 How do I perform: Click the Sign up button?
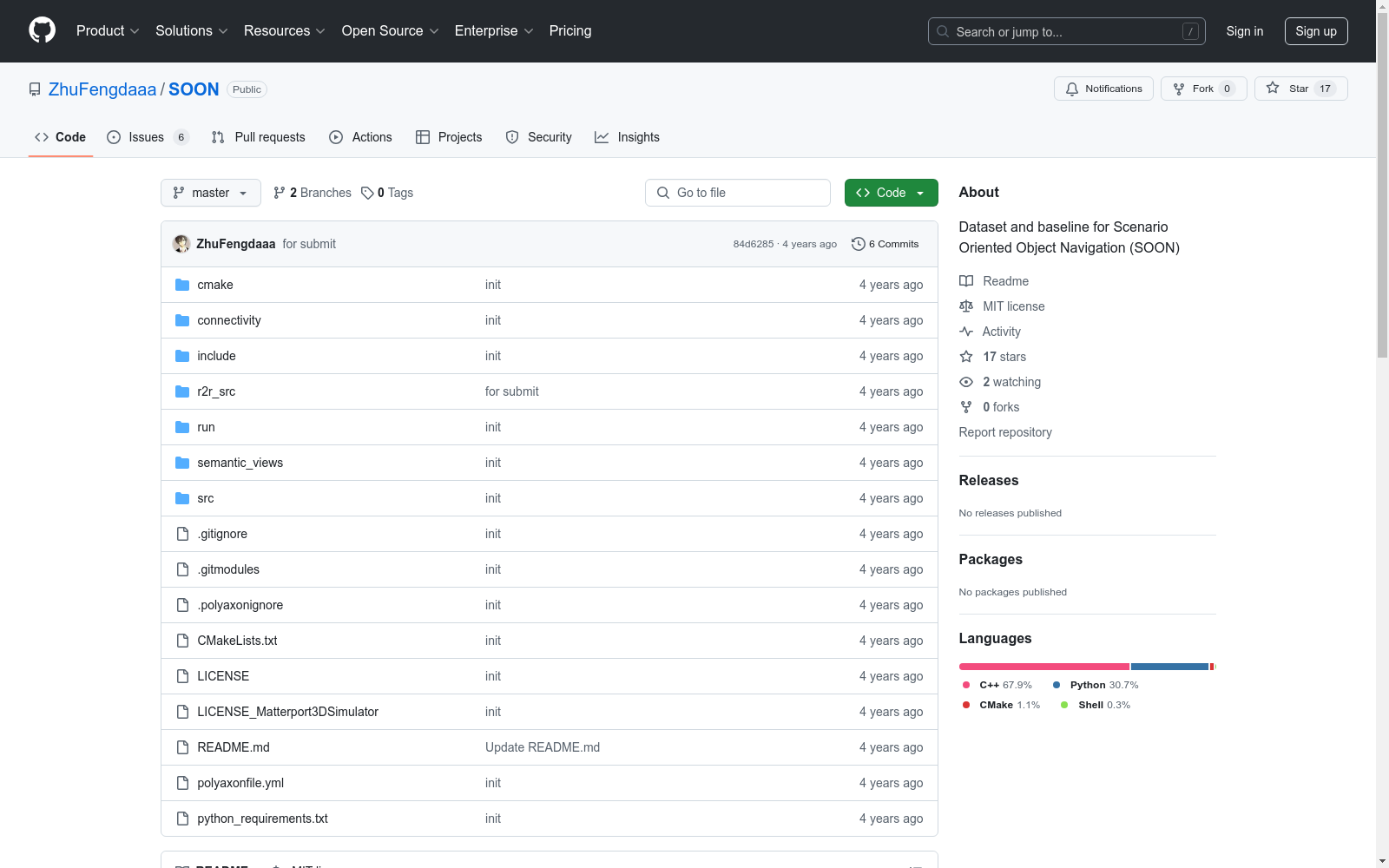coord(1316,31)
